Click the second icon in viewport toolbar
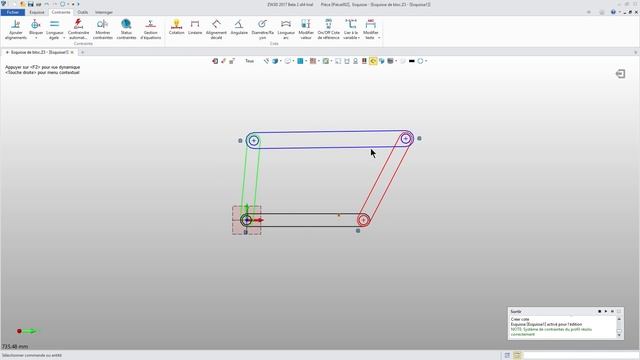640x360 pixels. [x=223, y=61]
